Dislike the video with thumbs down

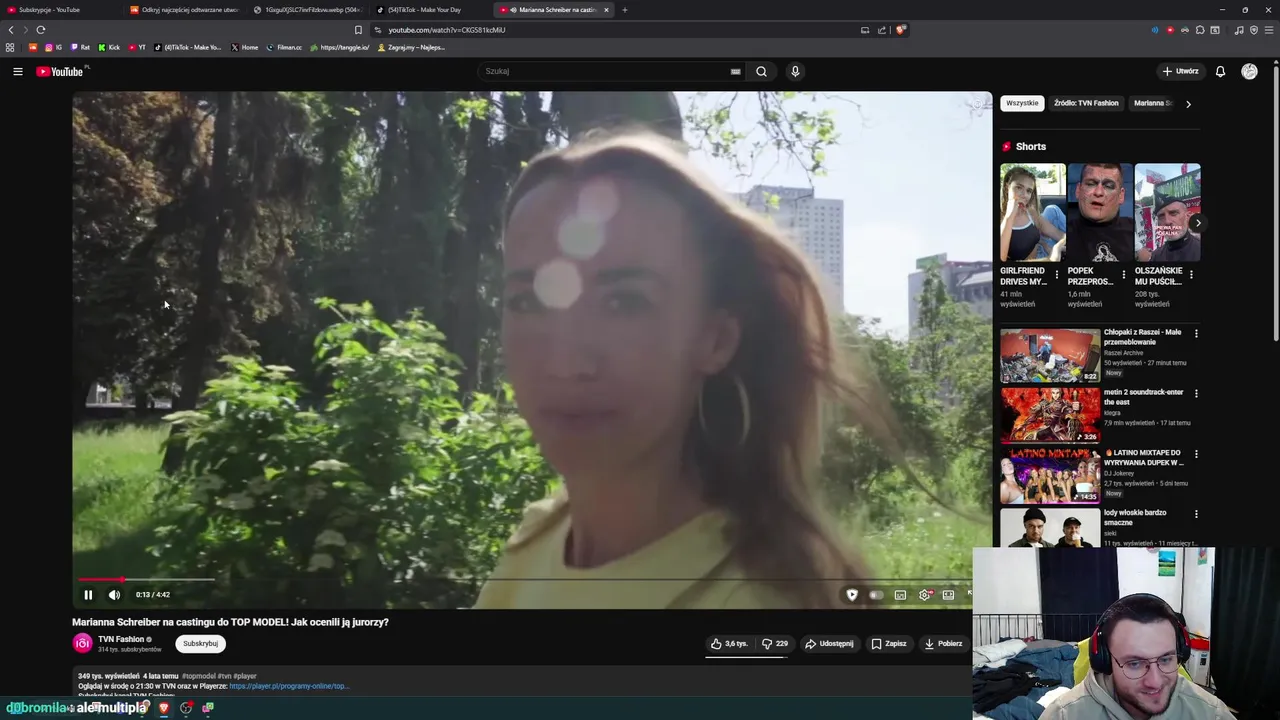[x=775, y=644]
